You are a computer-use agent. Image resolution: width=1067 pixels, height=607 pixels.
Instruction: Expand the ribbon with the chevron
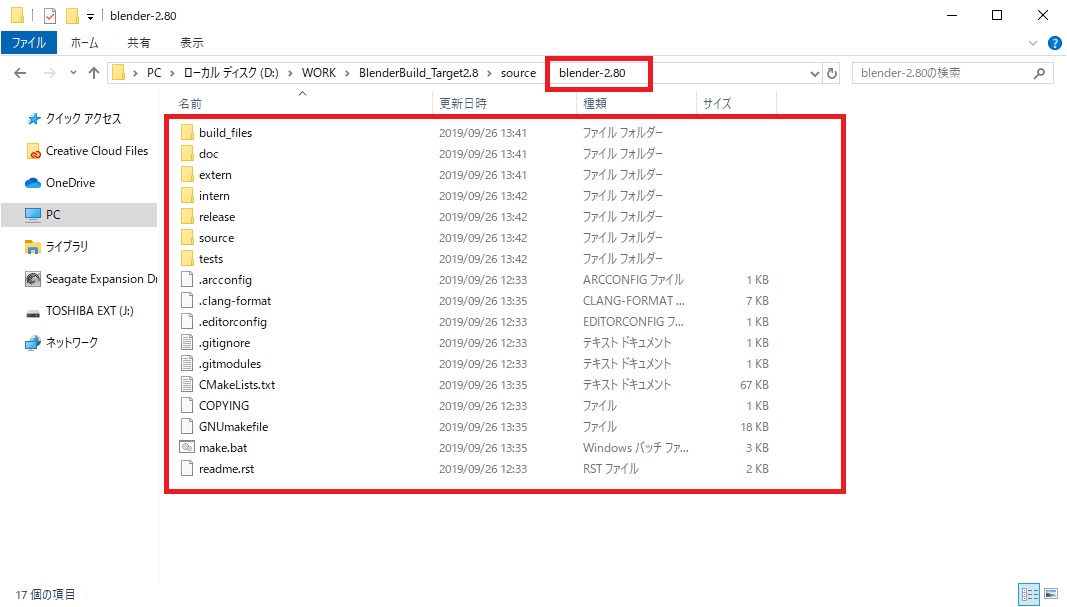pyautogui.click(x=1033, y=43)
